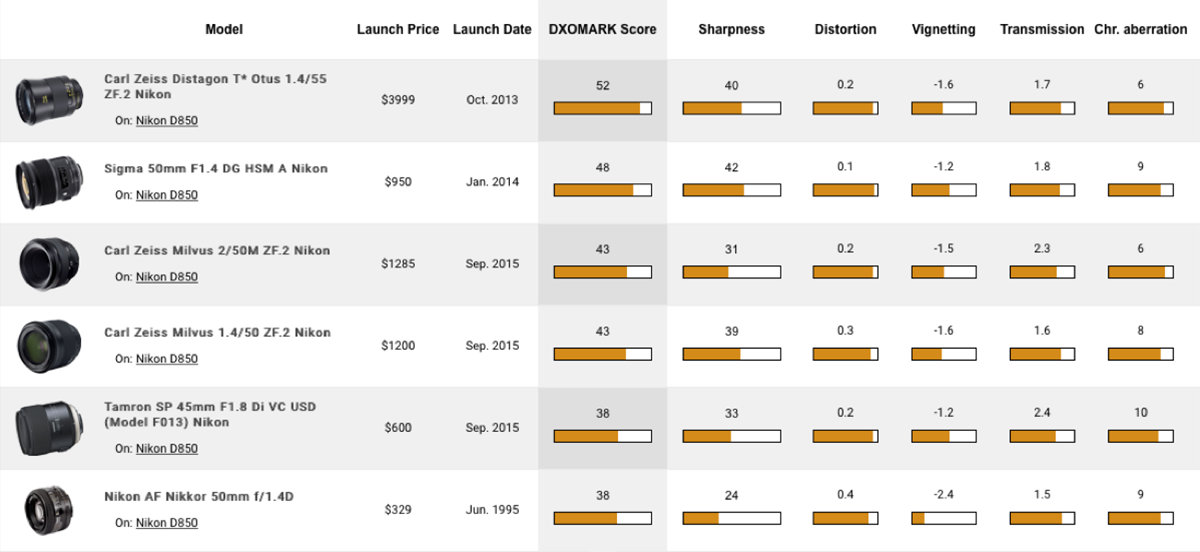Click the Nikkor vignetting bar showing -2.4
The width and height of the screenshot is (1200, 552).
pyautogui.click(x=943, y=518)
